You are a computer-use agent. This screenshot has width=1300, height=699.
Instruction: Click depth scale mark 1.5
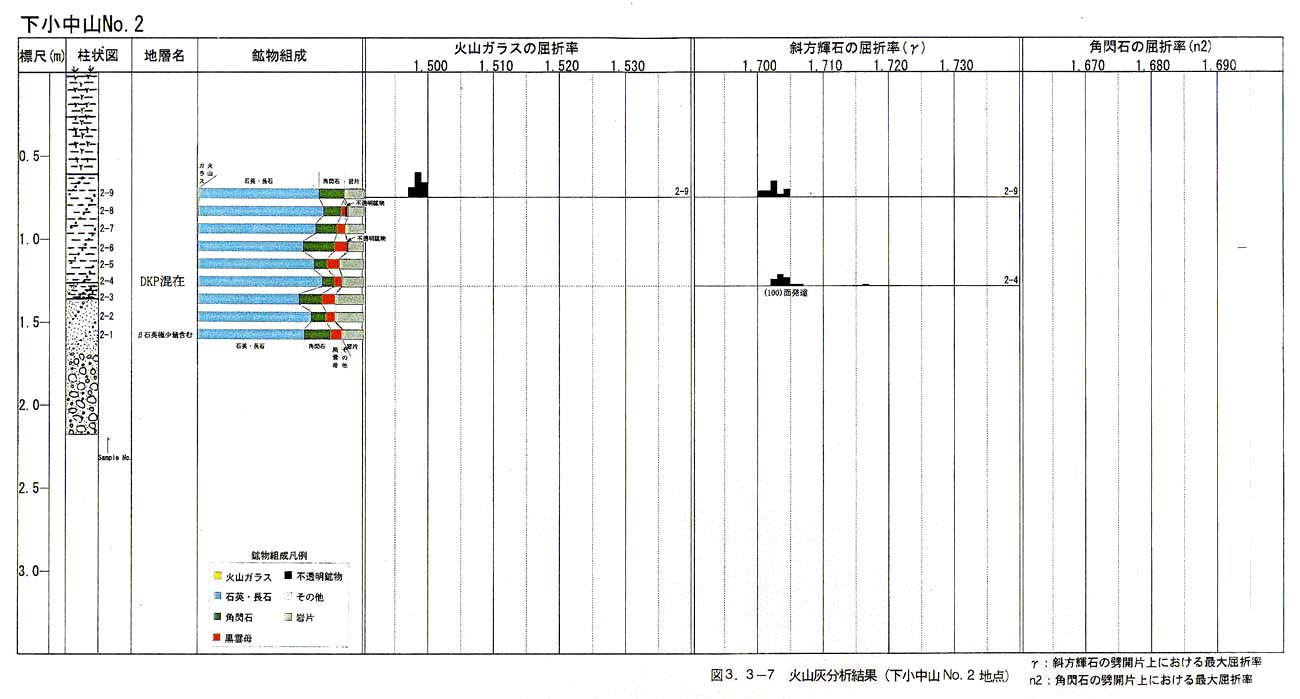pos(32,323)
